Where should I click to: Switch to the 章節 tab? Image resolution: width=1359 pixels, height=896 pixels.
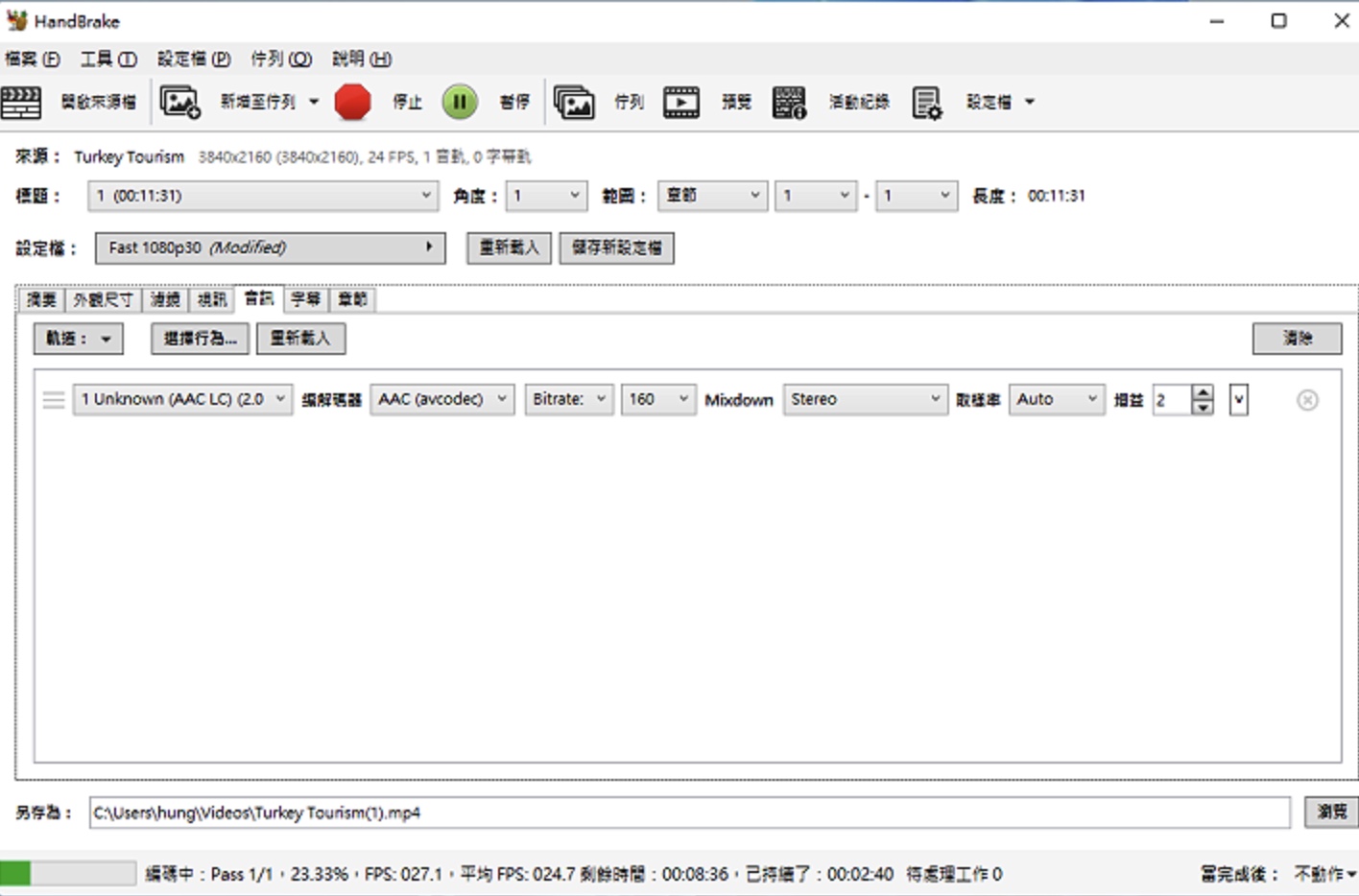pos(353,300)
